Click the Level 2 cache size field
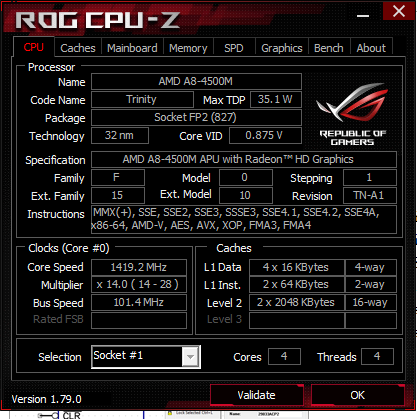Image resolution: width=417 pixels, height=419 pixels. point(297,303)
